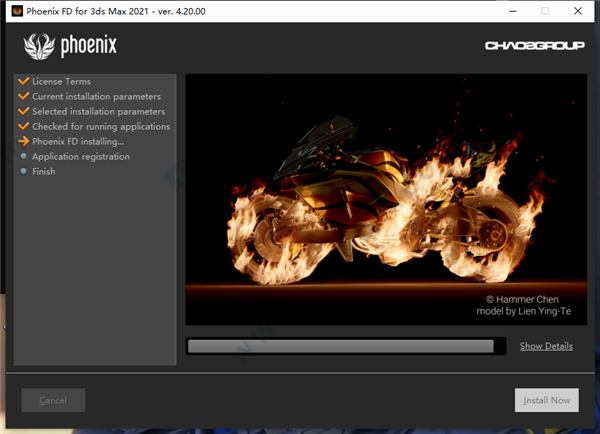Click the checkmark beside License Terms
Image resolution: width=600 pixels, height=434 pixels.
point(23,81)
